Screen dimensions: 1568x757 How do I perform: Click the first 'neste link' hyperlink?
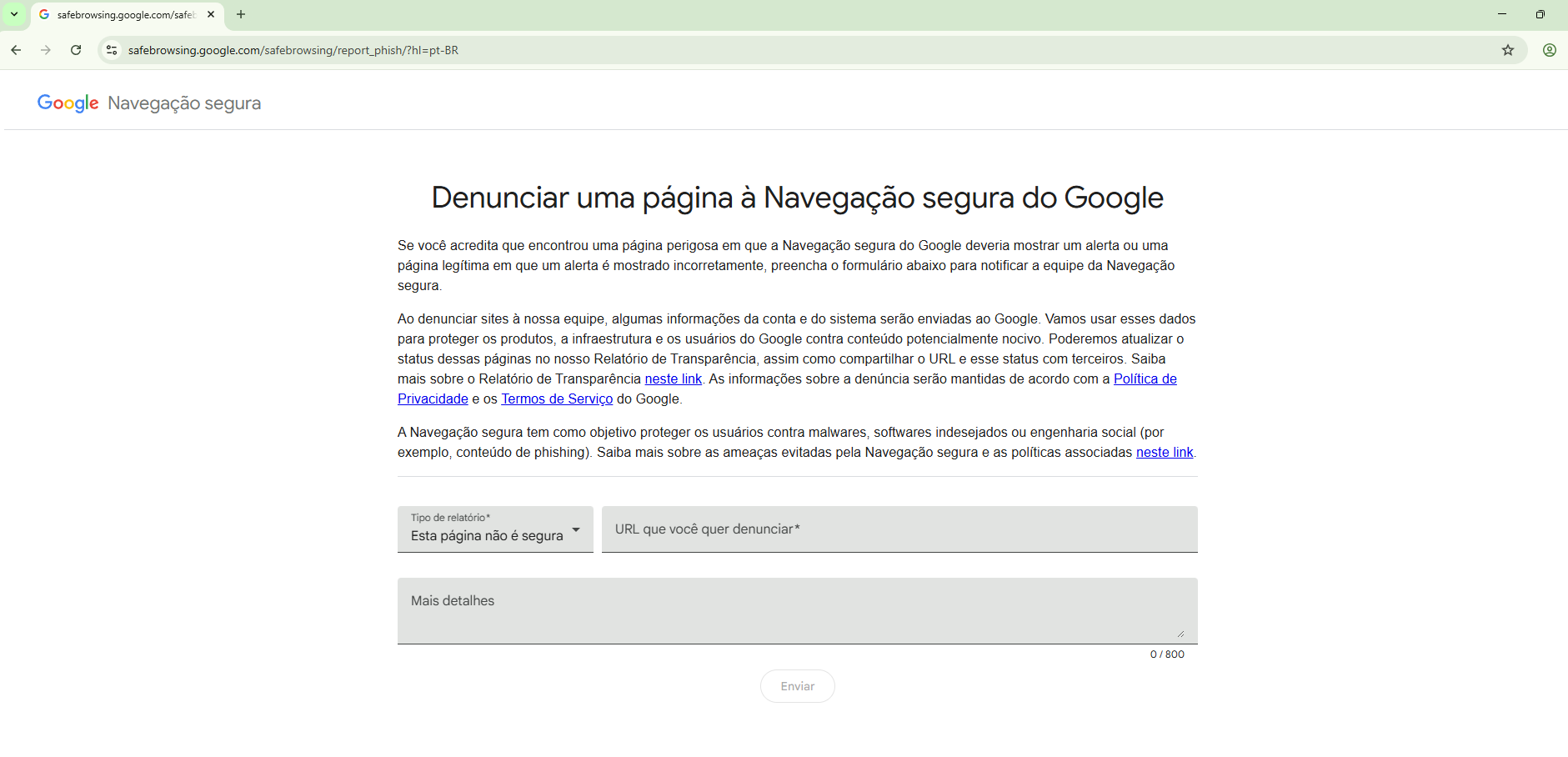pyautogui.click(x=674, y=378)
